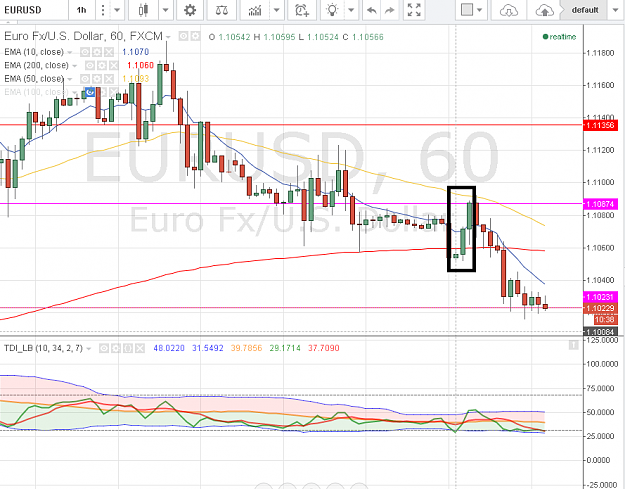Select the 1h timeframe button

(x=82, y=10)
